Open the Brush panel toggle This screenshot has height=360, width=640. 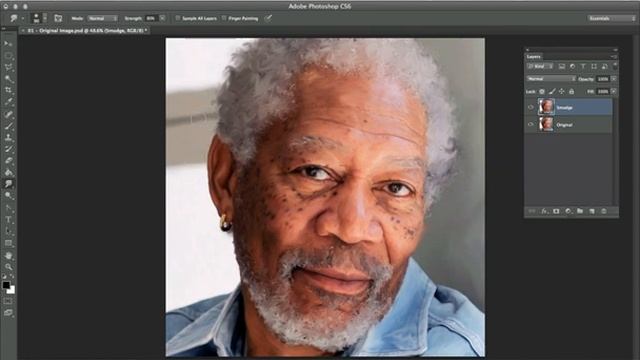[x=58, y=18]
